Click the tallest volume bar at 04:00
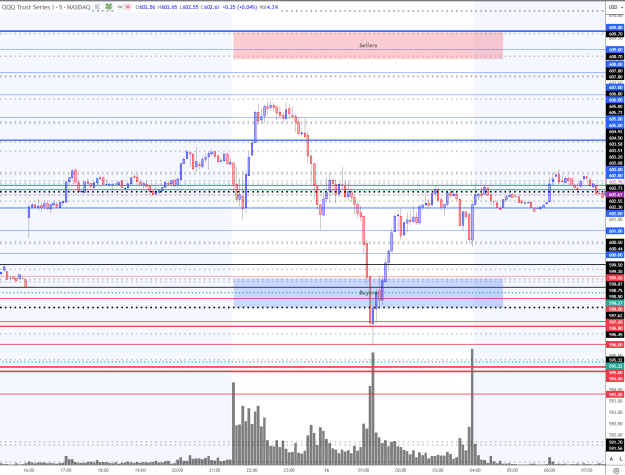Image resolution: width=625 pixels, height=475 pixels. (472, 406)
